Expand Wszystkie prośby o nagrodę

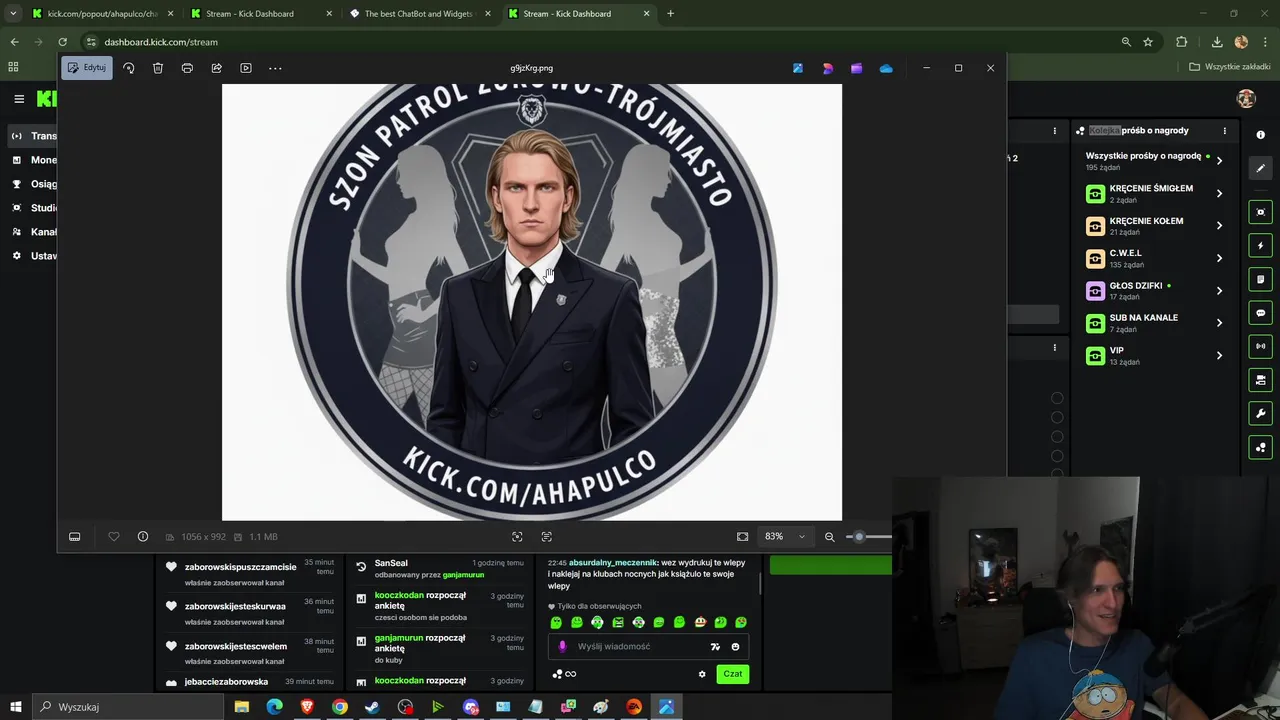pyautogui.click(x=1219, y=161)
